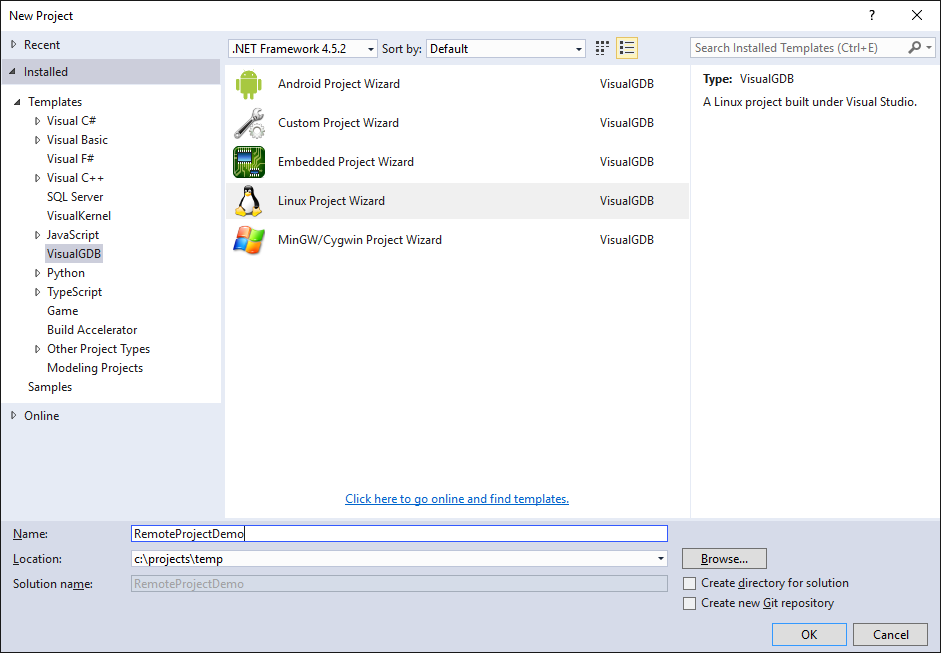Choose the Embedded Project Wizard chip icon
Screen dimensions: 941x653
[x=248, y=162]
